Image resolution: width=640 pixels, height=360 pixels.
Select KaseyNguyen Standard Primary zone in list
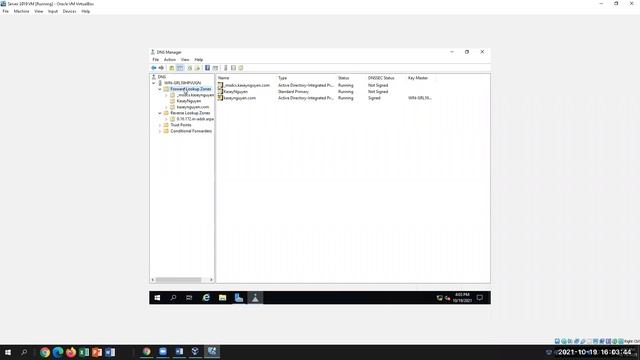click(x=236, y=92)
